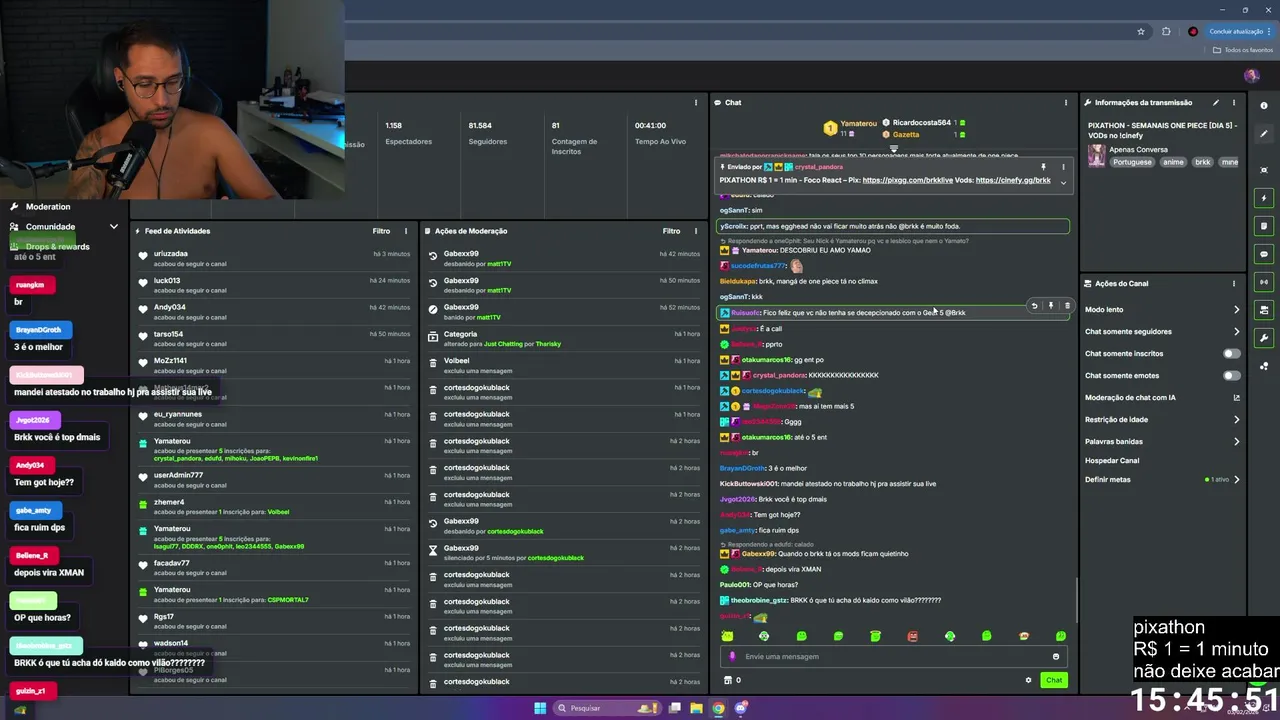Open the shop icon below chat input
The height and width of the screenshot is (720, 1280).
pos(728,680)
